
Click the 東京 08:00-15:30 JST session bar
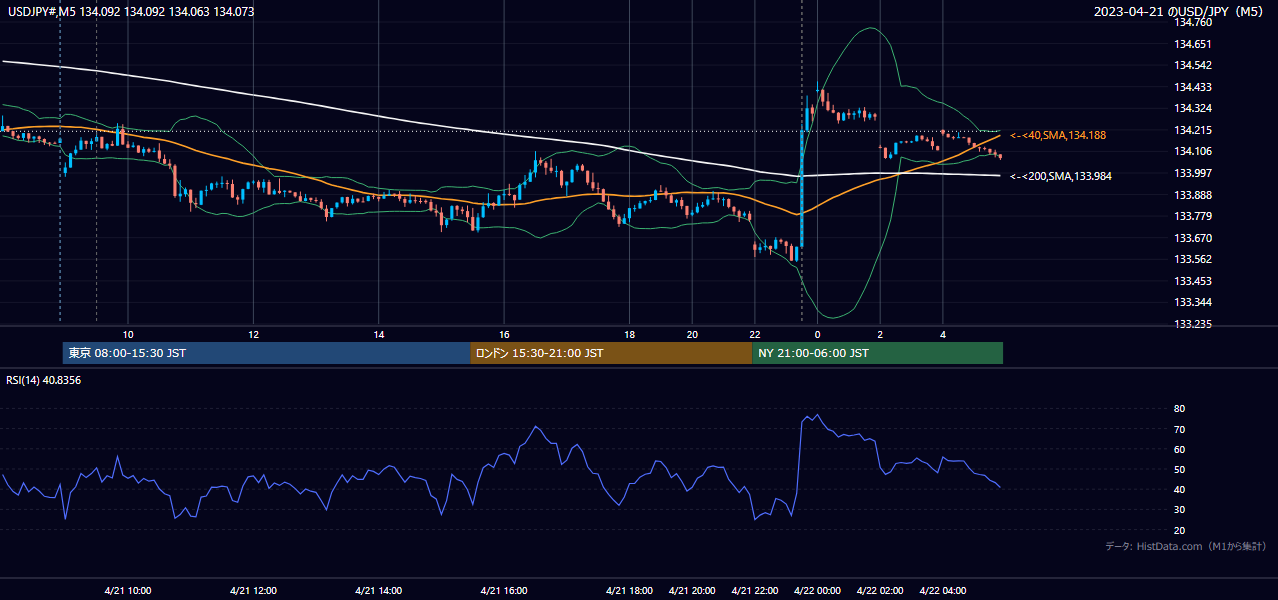[x=266, y=353]
